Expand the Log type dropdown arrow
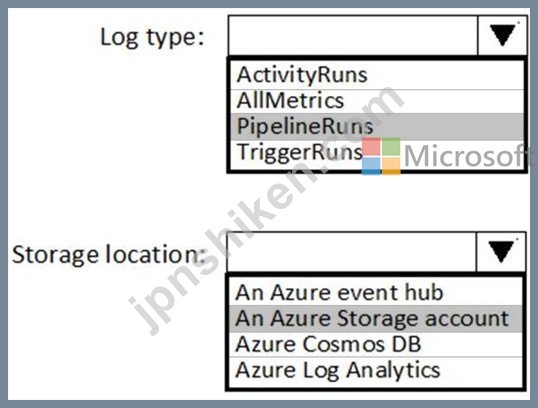 point(502,35)
